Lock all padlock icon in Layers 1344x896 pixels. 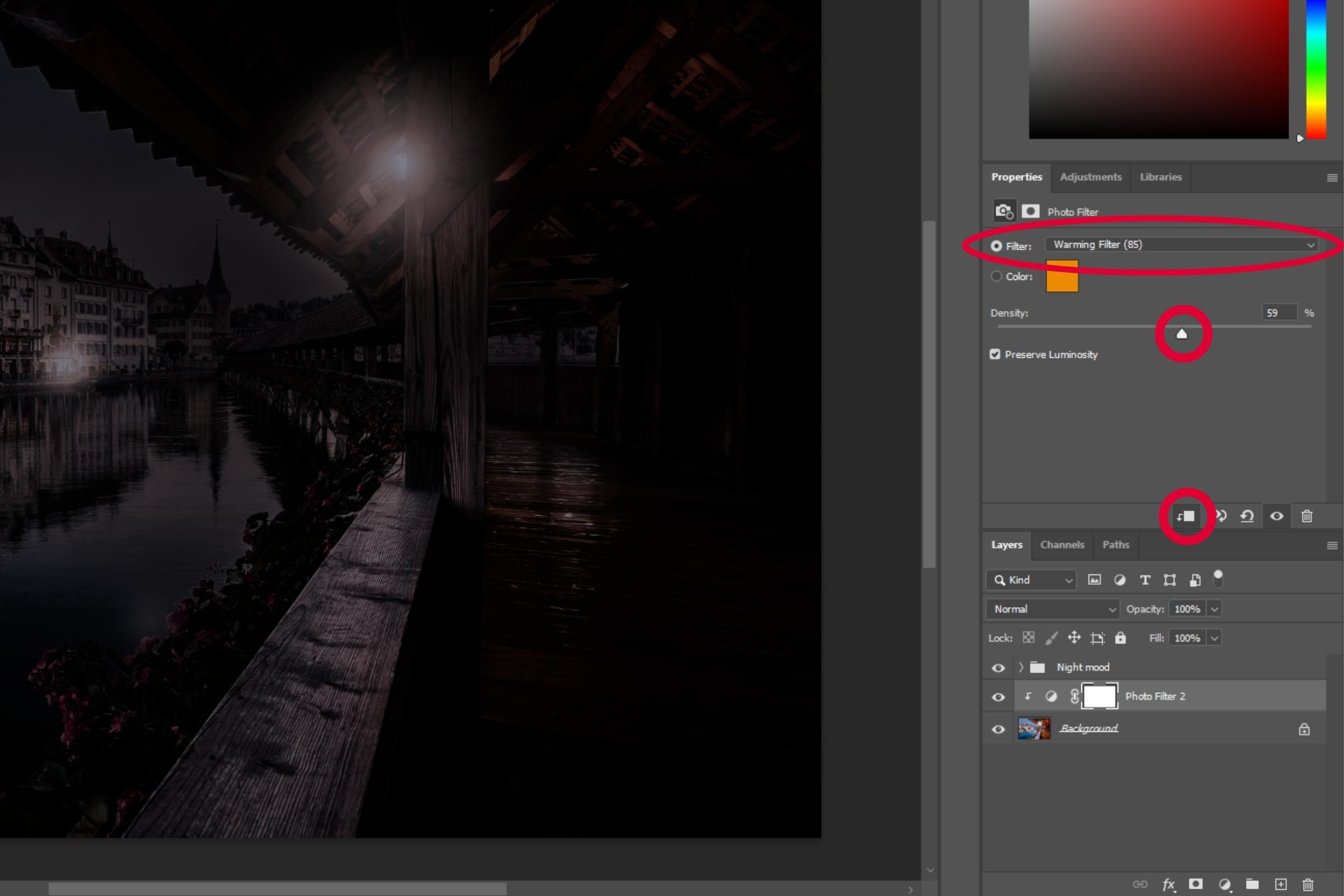pyautogui.click(x=1121, y=638)
